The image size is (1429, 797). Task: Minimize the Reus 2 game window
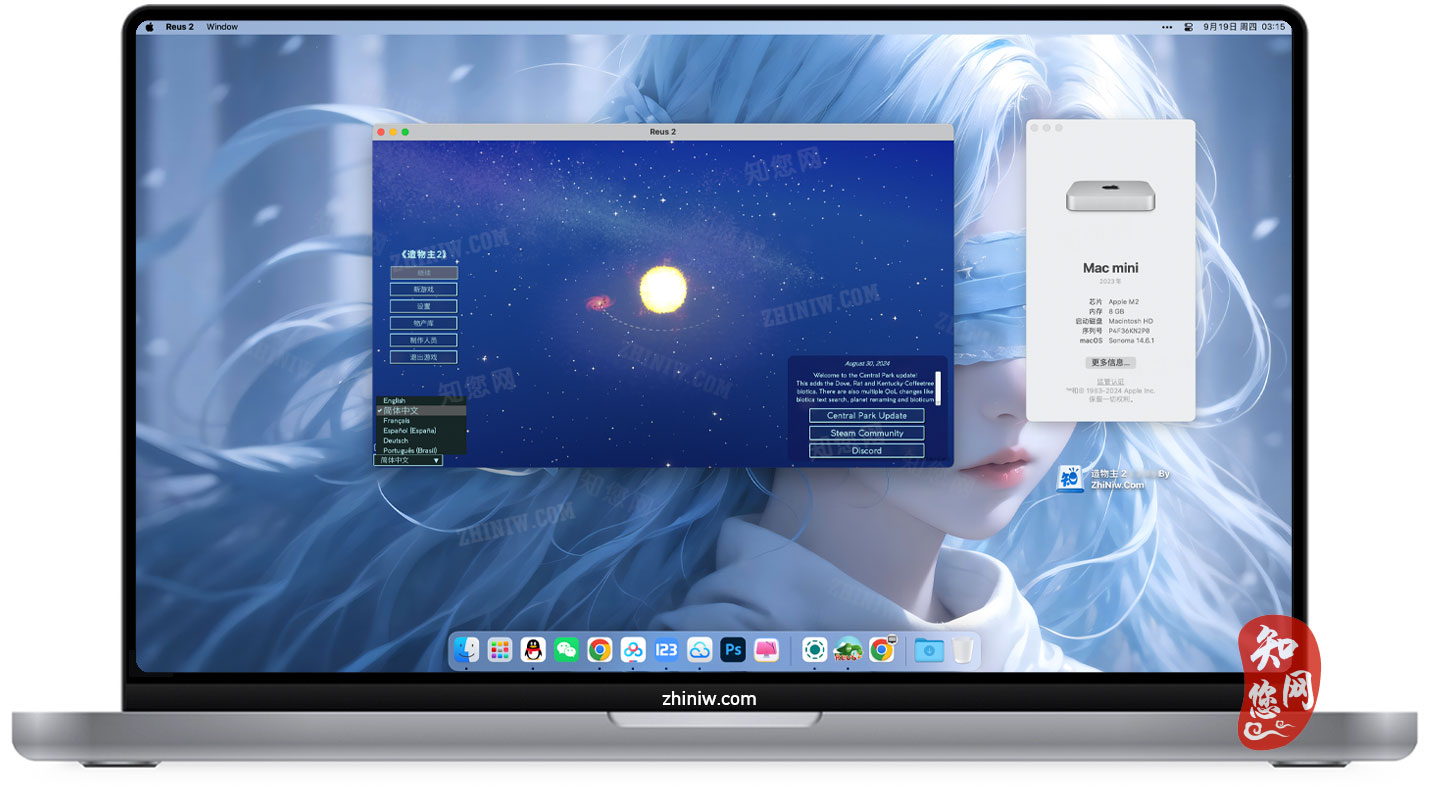point(392,131)
